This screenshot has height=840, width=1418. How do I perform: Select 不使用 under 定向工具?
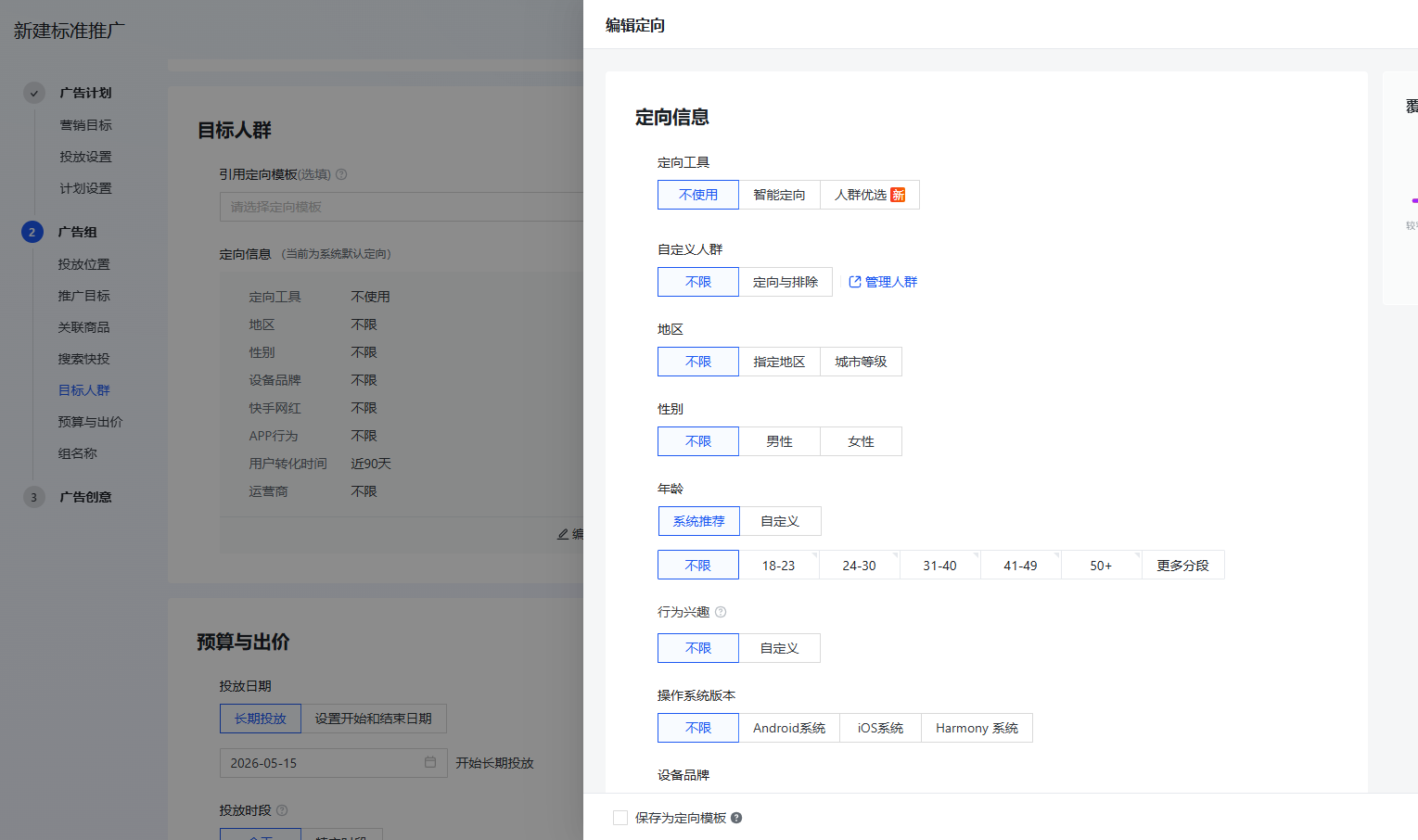(x=698, y=195)
